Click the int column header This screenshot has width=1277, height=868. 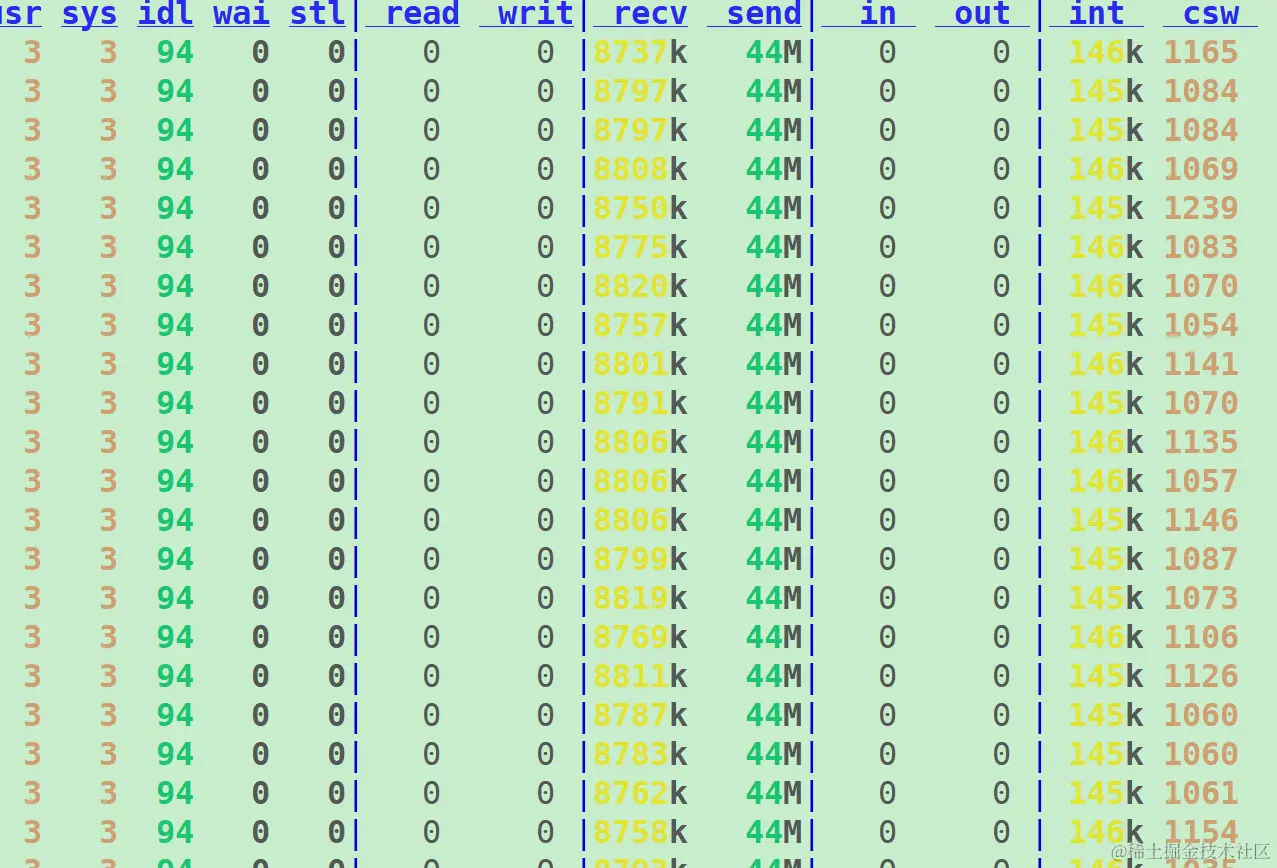[1096, 15]
